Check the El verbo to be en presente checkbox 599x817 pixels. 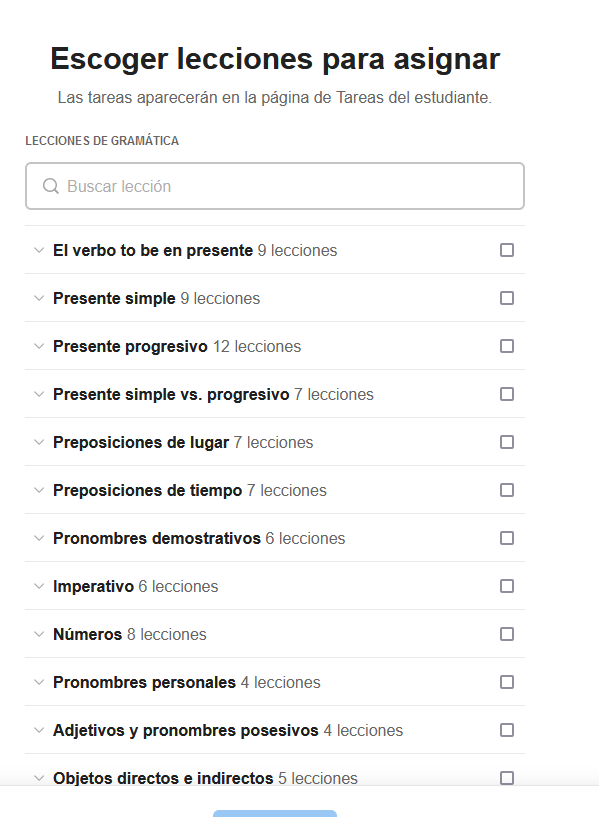pos(507,250)
